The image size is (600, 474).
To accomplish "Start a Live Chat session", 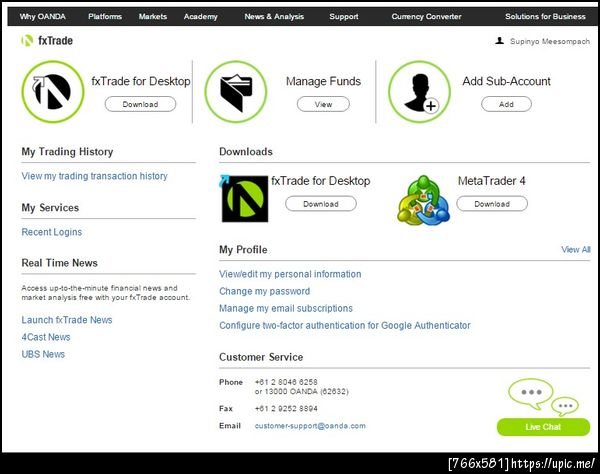I will coord(543,427).
